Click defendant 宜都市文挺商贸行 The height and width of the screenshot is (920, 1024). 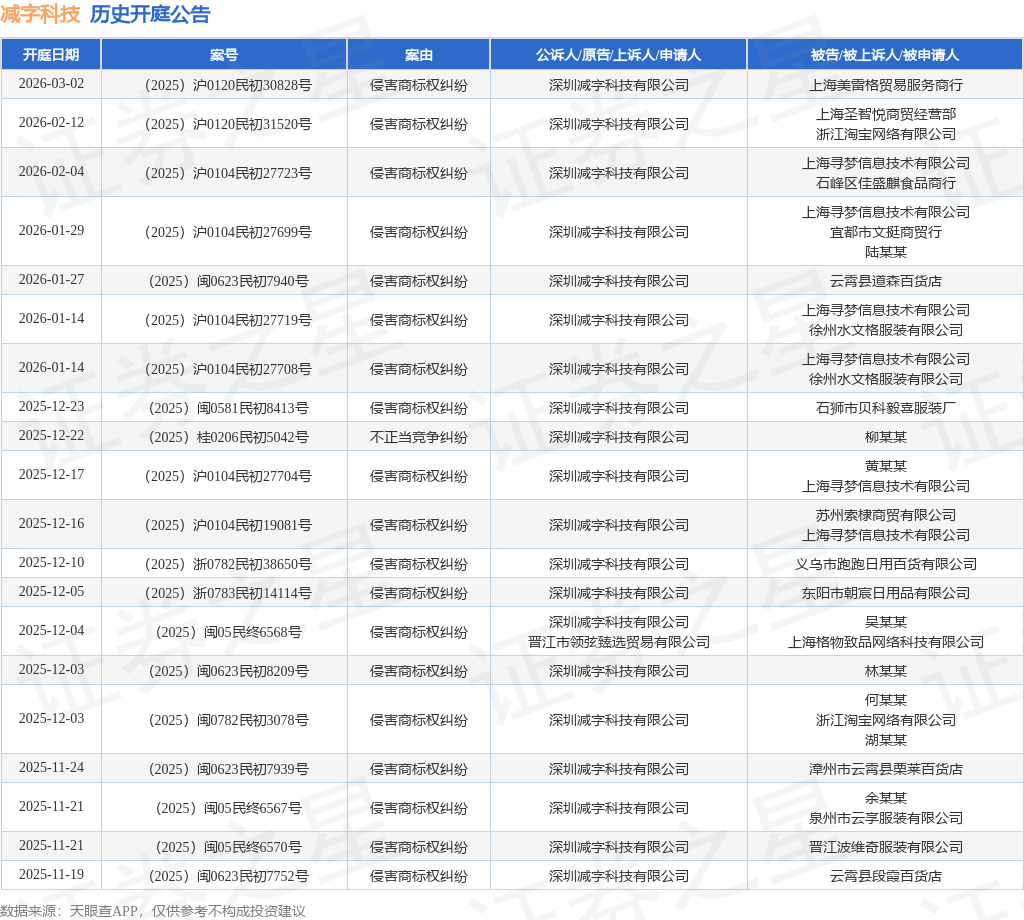[886, 232]
